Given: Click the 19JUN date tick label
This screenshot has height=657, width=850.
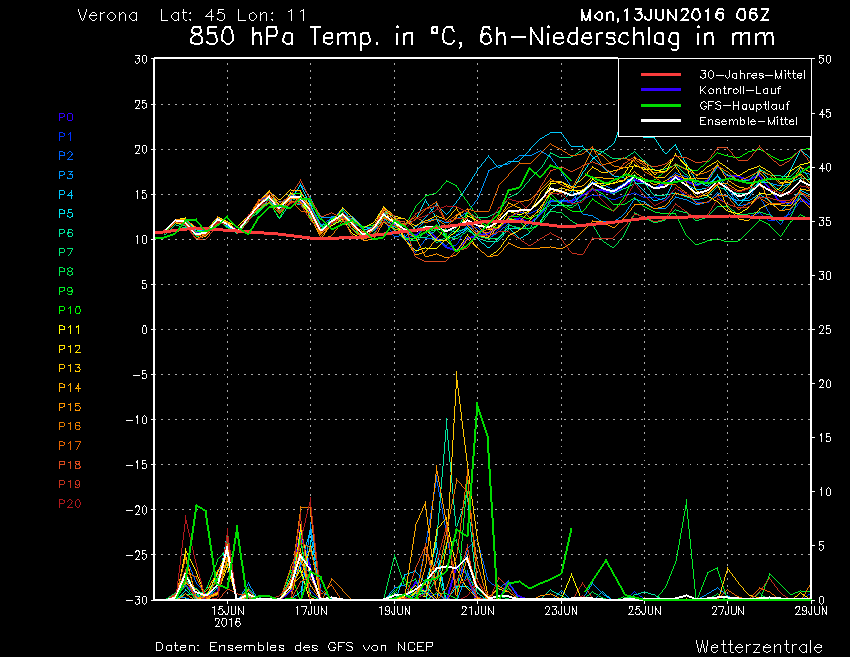Looking at the screenshot, I should pos(395,611).
